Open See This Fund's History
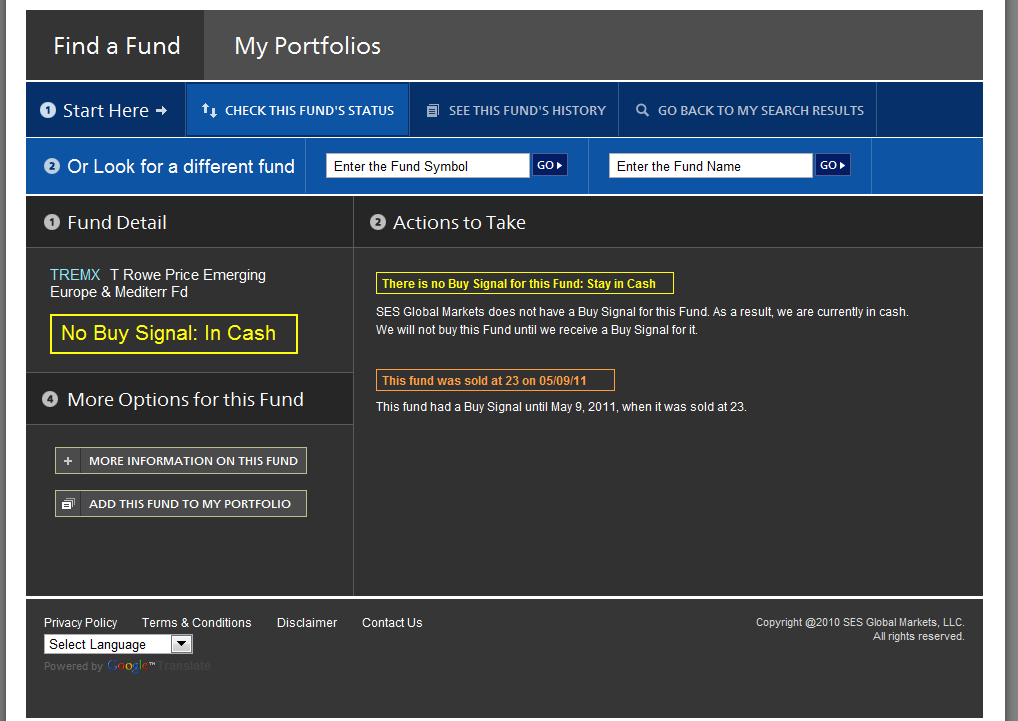 [x=527, y=111]
